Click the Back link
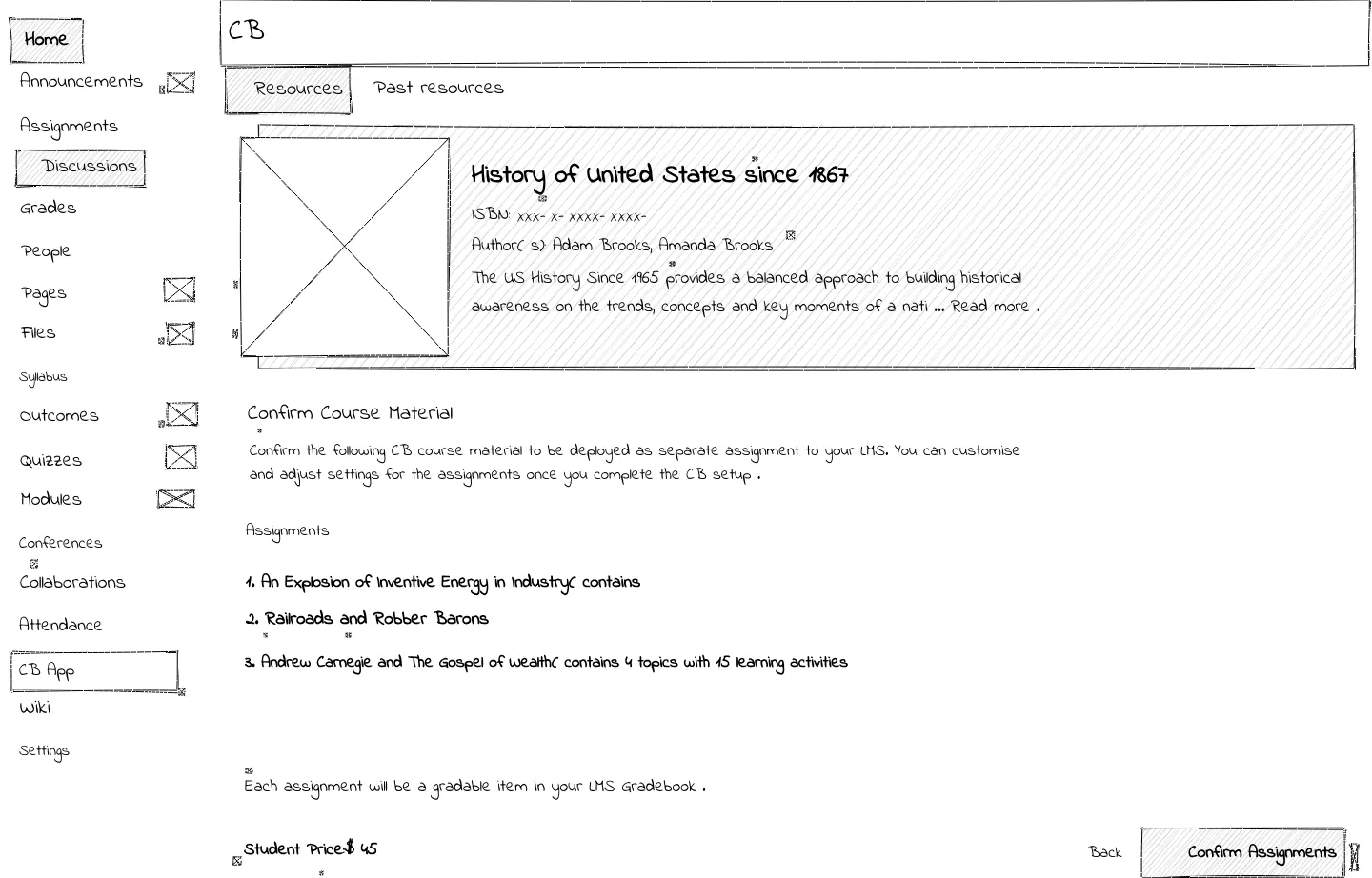Screen dimensions: 1372x878 tap(1105, 852)
